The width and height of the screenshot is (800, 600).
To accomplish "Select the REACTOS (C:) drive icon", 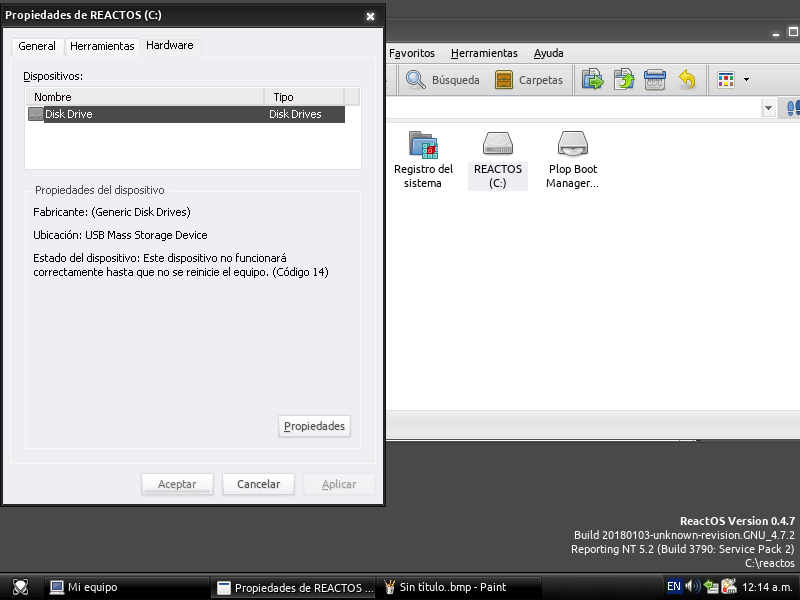I will [x=497, y=160].
